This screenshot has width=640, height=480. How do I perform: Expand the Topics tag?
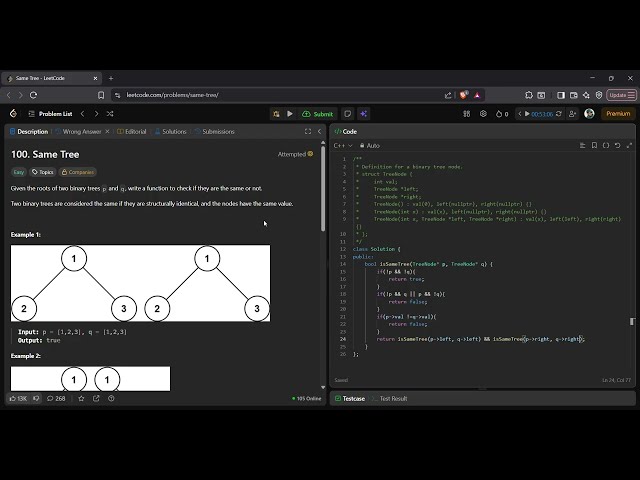click(x=42, y=172)
